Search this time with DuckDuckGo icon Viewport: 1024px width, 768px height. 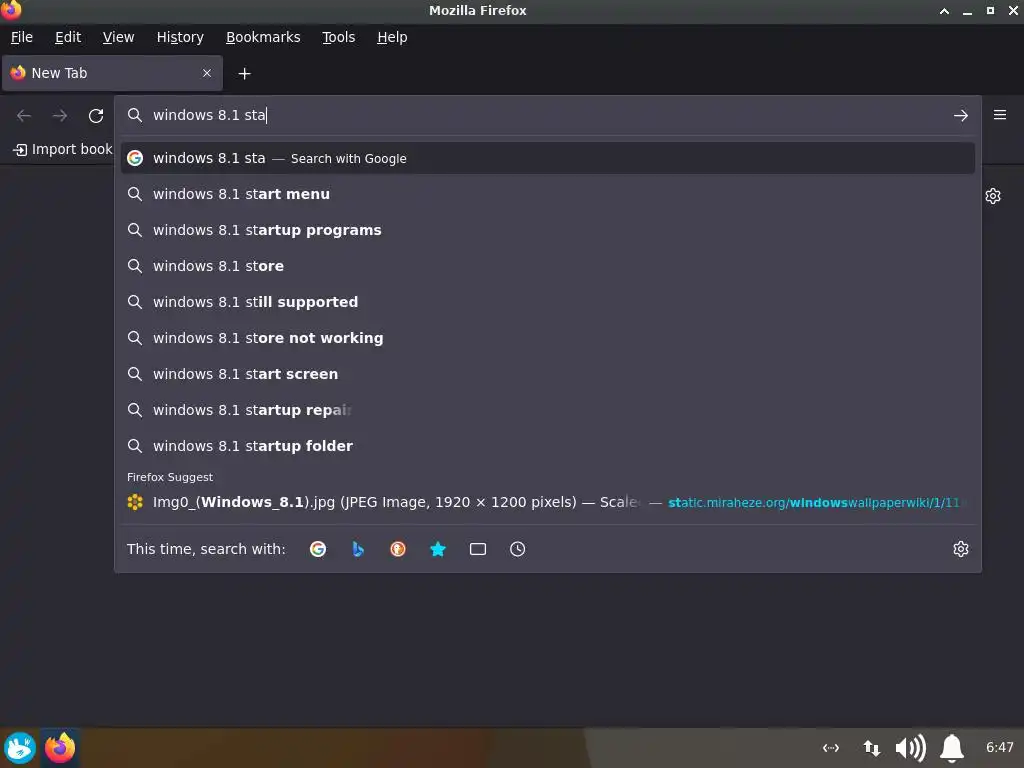tap(398, 549)
